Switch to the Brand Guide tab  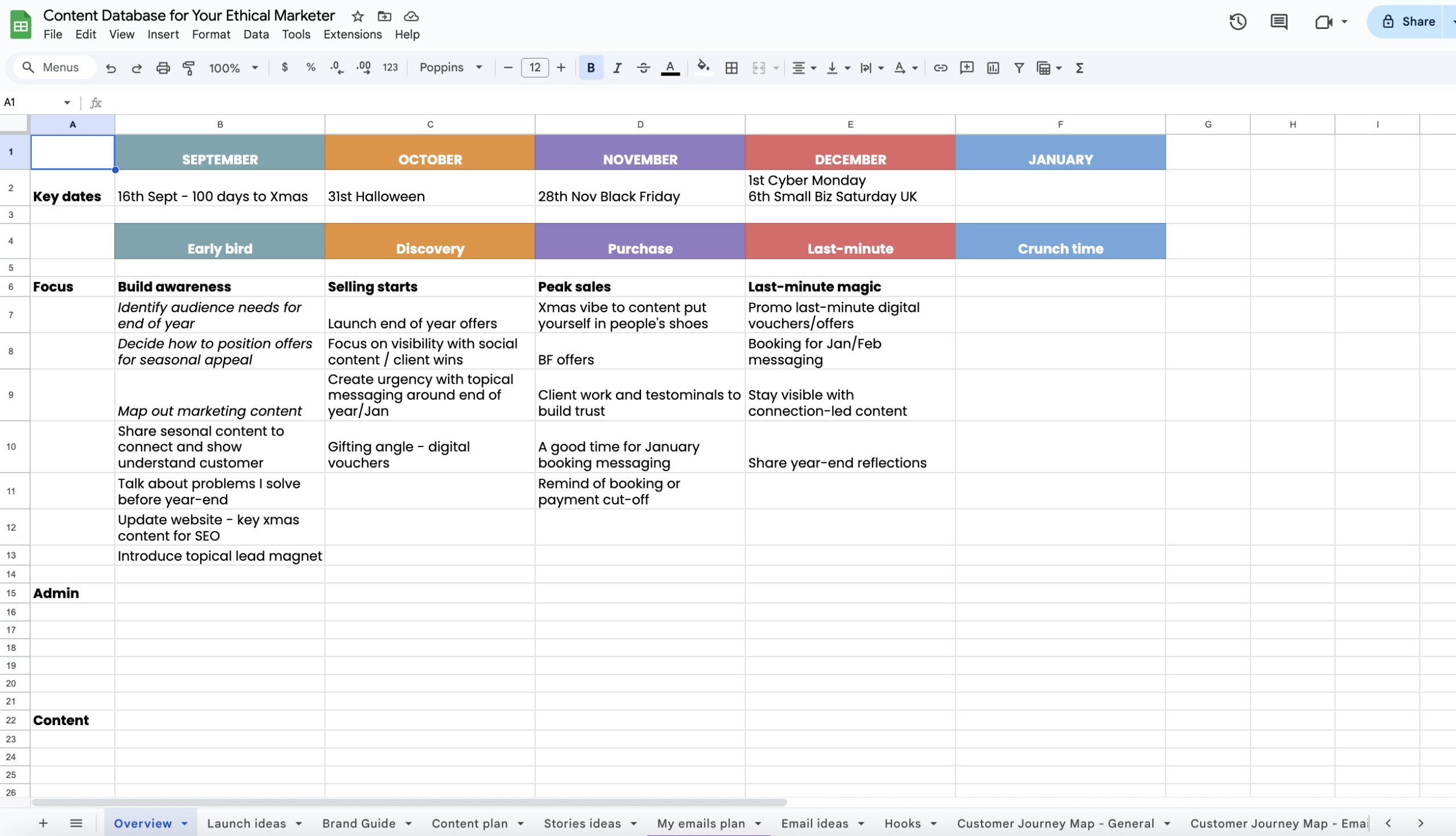pos(359,823)
